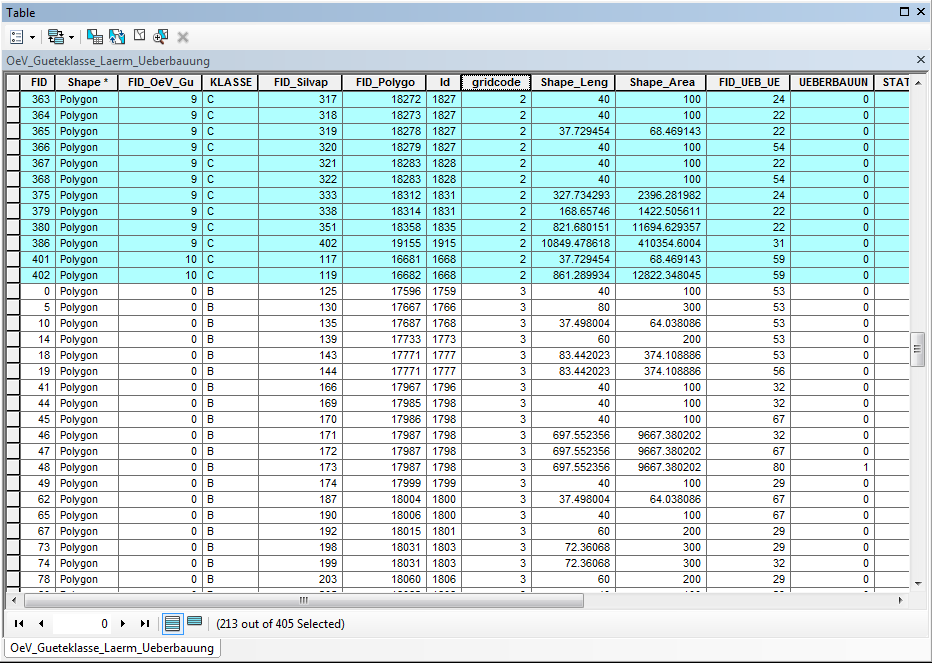Click Switch Selection icon
The width and height of the screenshot is (932, 664).
click(117, 36)
